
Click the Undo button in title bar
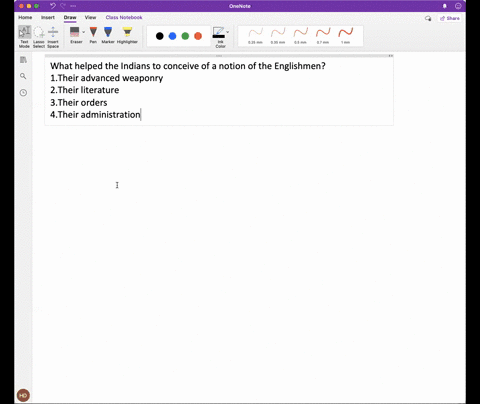pos(53,6)
